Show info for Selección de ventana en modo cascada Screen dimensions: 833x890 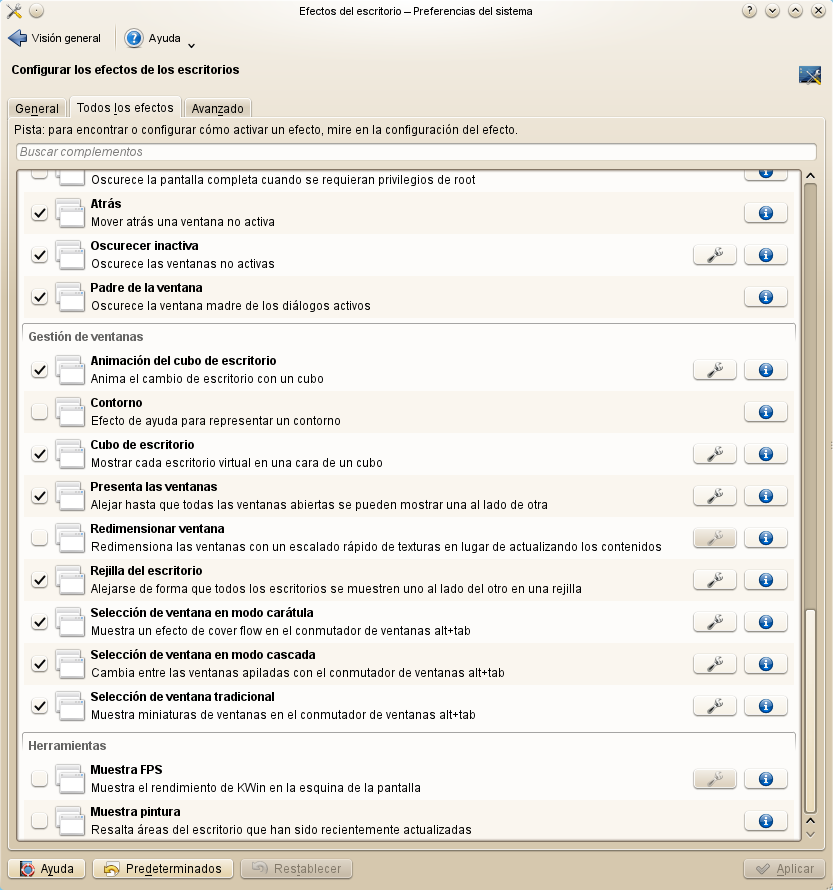coord(765,664)
